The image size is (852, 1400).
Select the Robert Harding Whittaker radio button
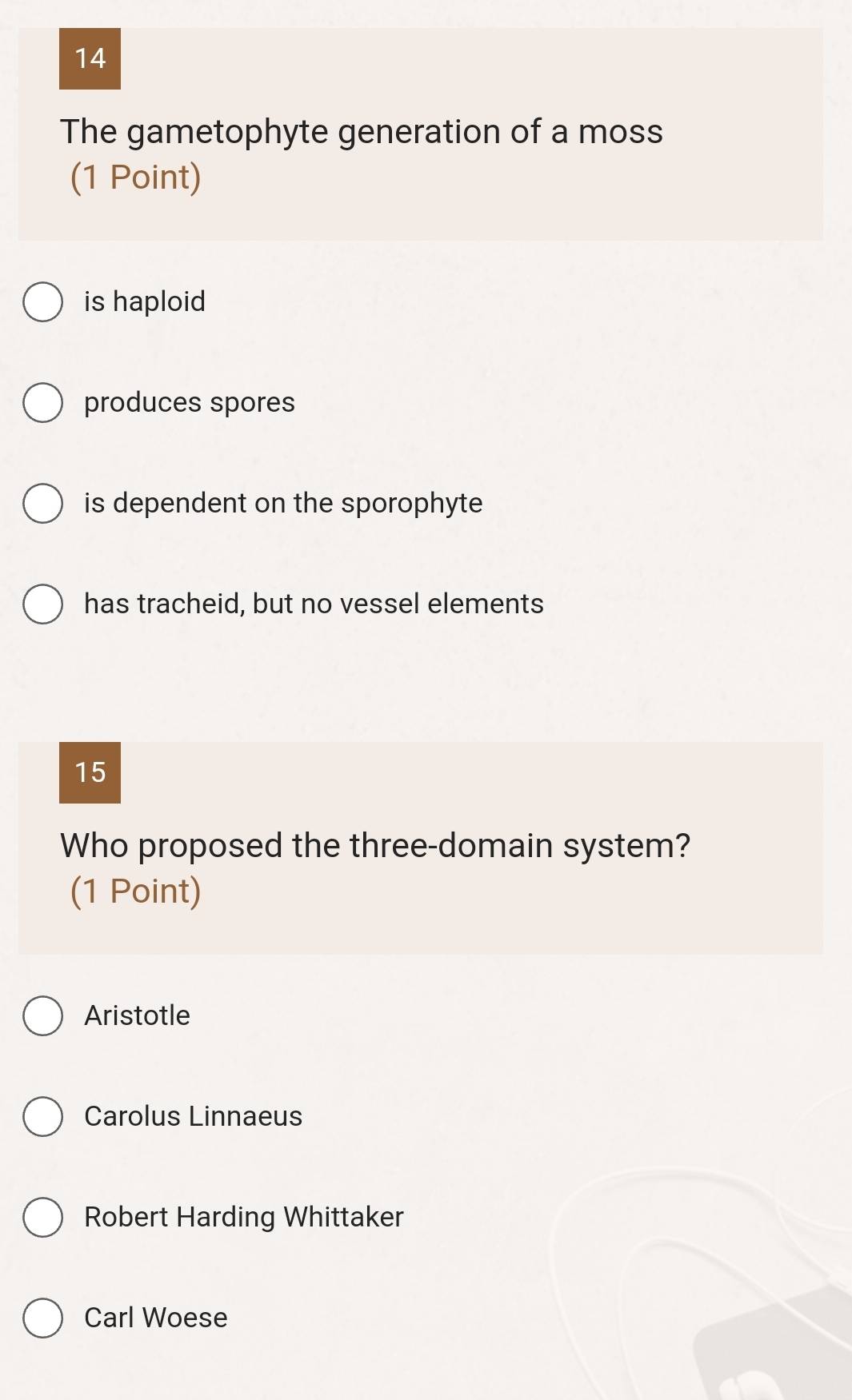click(42, 1218)
